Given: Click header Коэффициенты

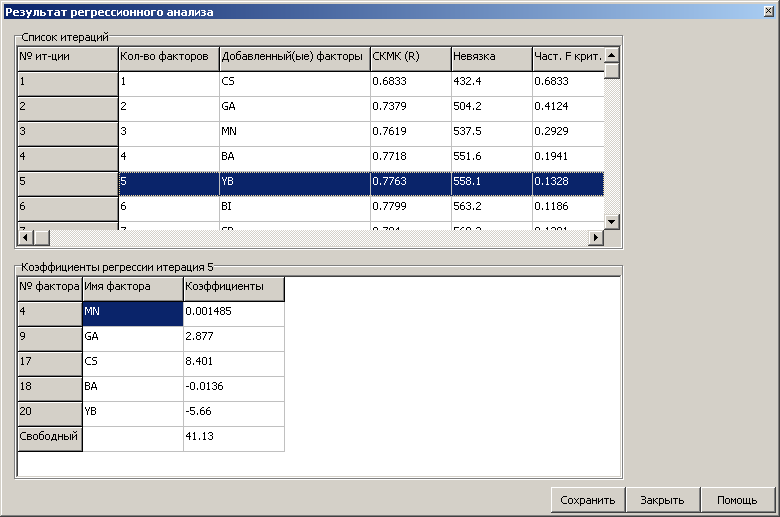Looking at the screenshot, I should coord(234,289).
